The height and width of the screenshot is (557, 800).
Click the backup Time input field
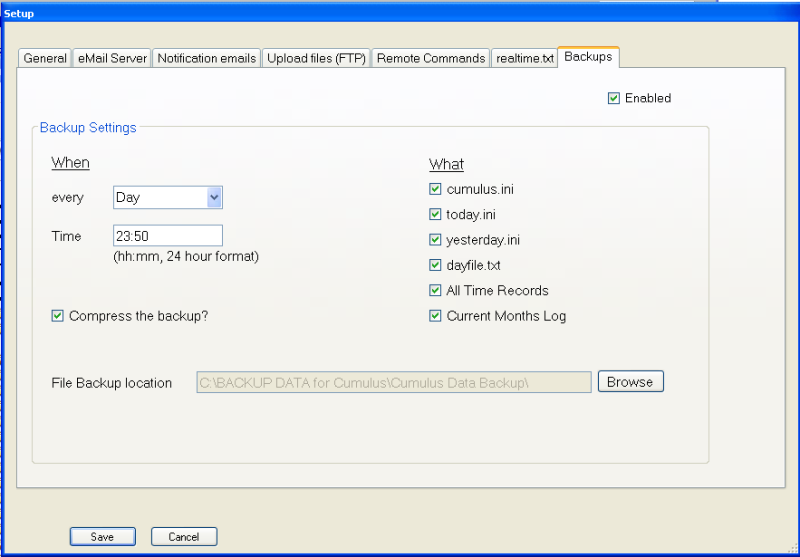167,236
